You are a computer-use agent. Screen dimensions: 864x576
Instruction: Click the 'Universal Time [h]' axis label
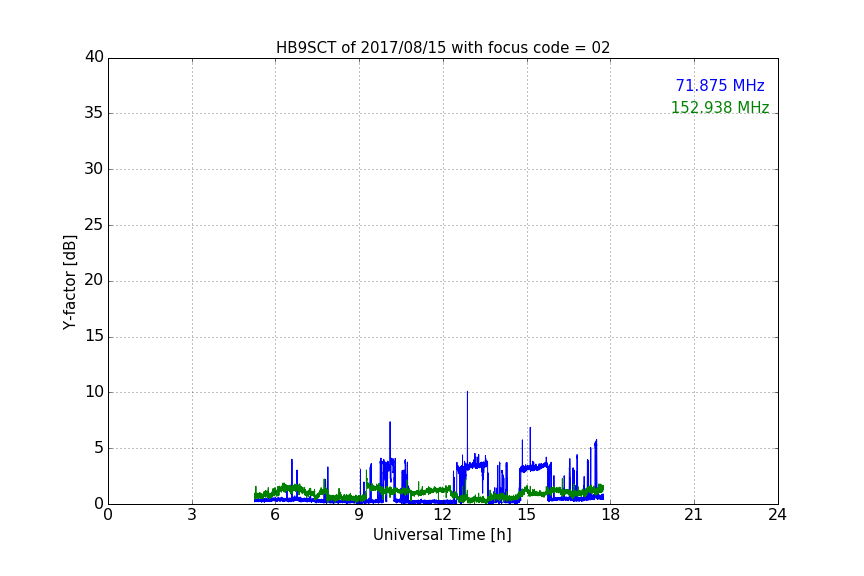coord(442,535)
